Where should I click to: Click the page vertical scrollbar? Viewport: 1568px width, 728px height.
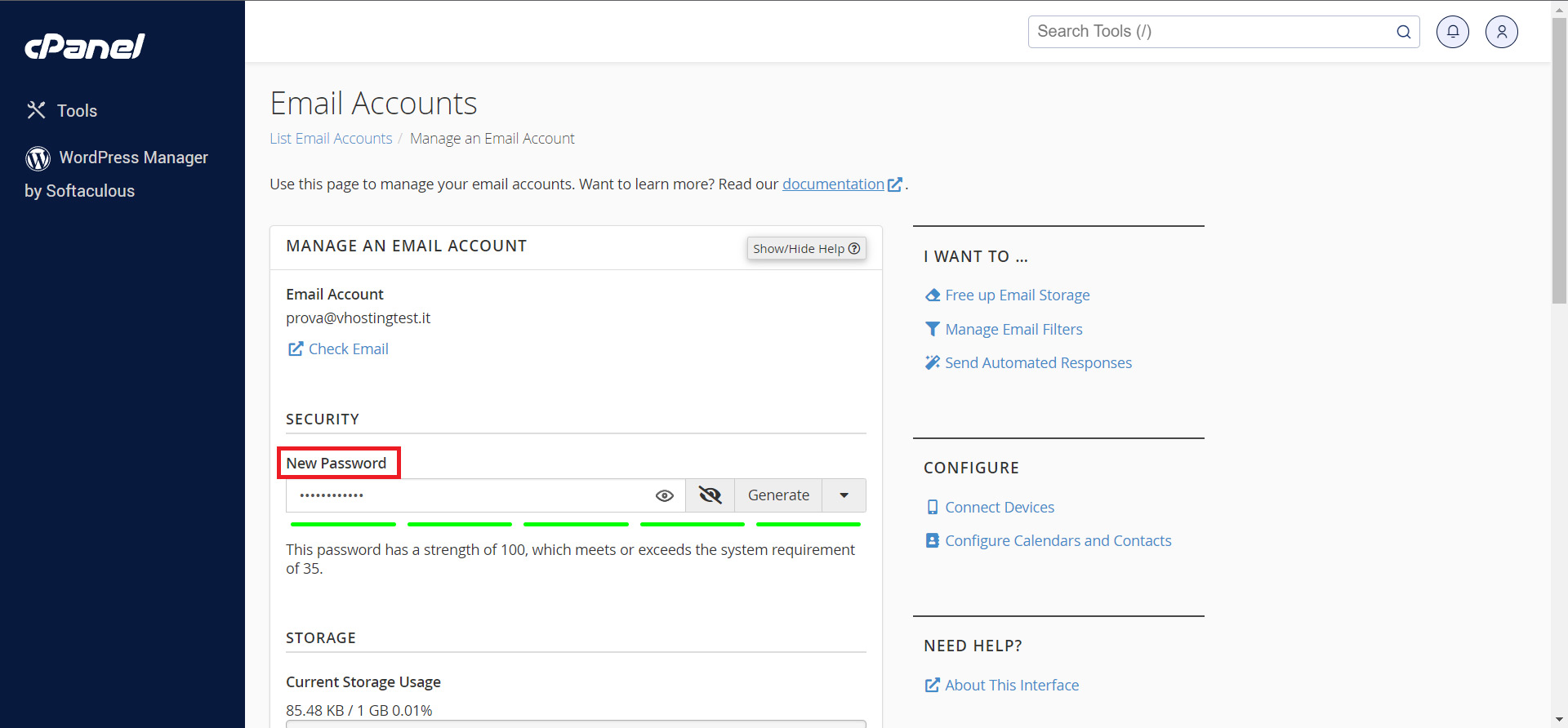click(1559, 163)
